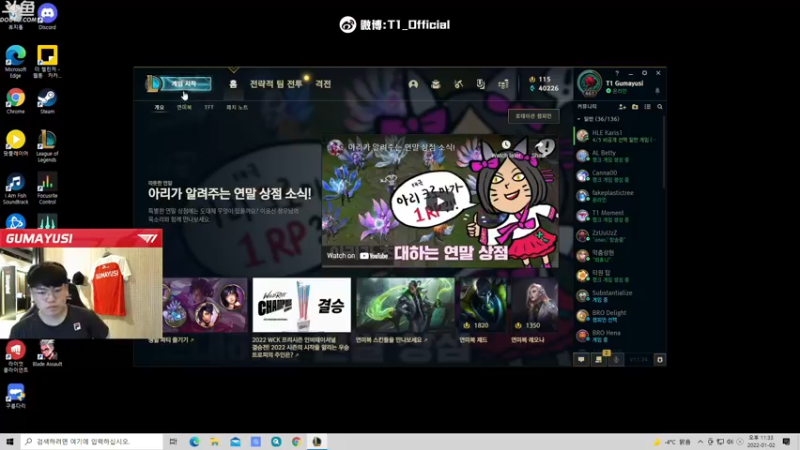Toggle the notifications bell icon

(657, 91)
